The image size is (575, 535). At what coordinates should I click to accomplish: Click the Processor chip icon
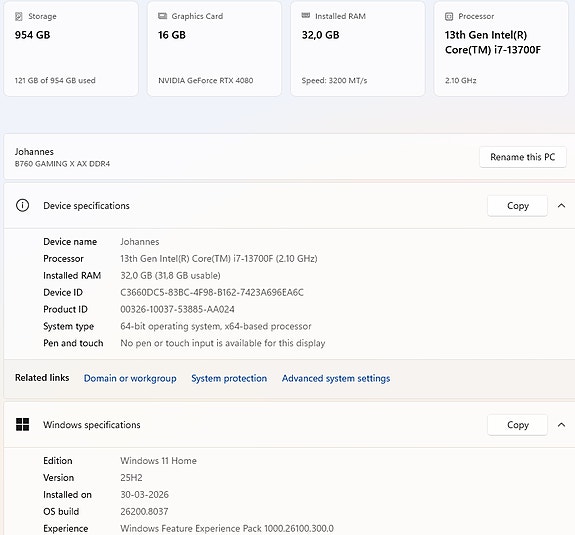(449, 16)
